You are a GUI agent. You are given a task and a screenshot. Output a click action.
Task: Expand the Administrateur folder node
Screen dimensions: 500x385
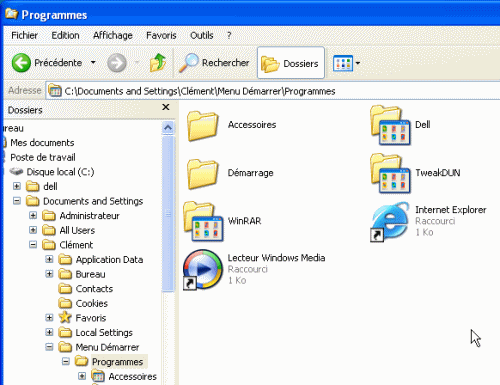[33, 215]
